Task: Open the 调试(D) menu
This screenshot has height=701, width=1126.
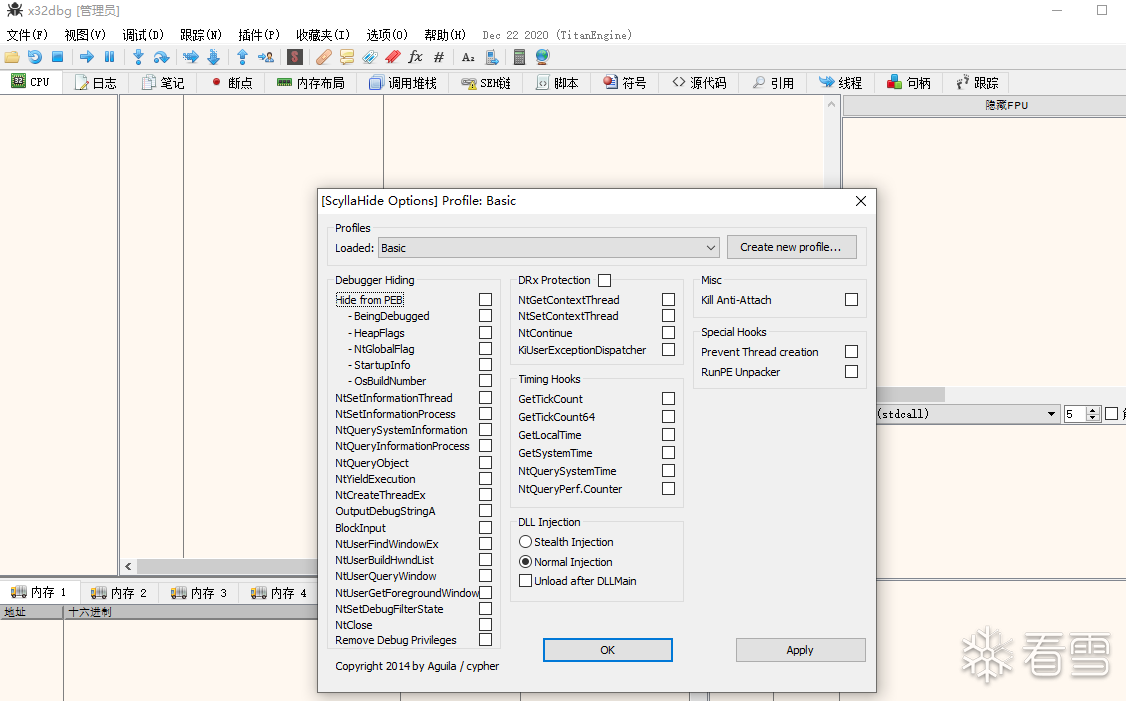Action: [143, 34]
